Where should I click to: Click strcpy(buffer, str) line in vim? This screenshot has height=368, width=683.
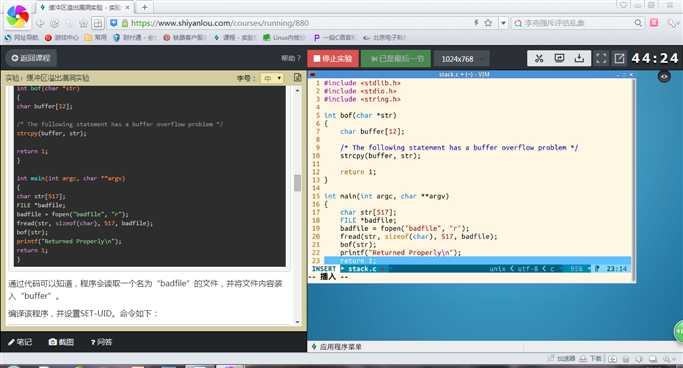380,155
